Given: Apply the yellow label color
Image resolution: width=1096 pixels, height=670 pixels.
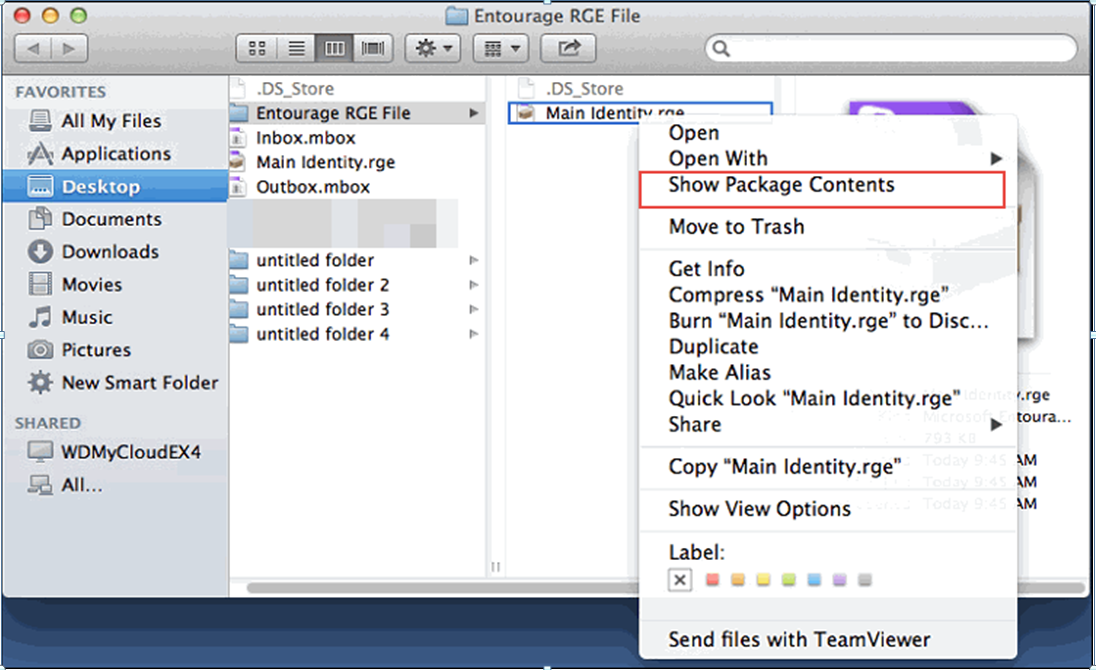Looking at the screenshot, I should coord(763,580).
